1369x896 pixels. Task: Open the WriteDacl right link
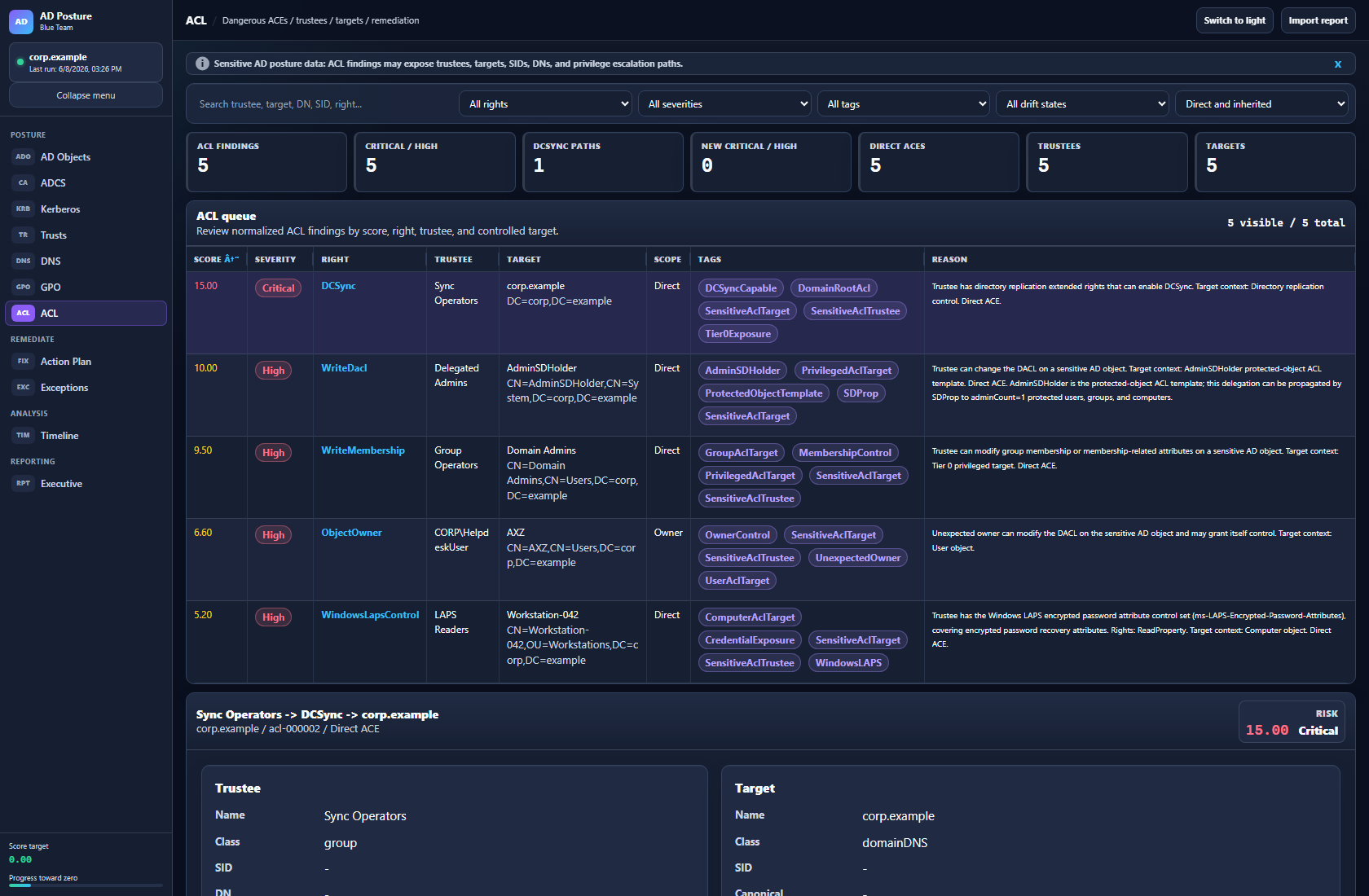(x=344, y=368)
